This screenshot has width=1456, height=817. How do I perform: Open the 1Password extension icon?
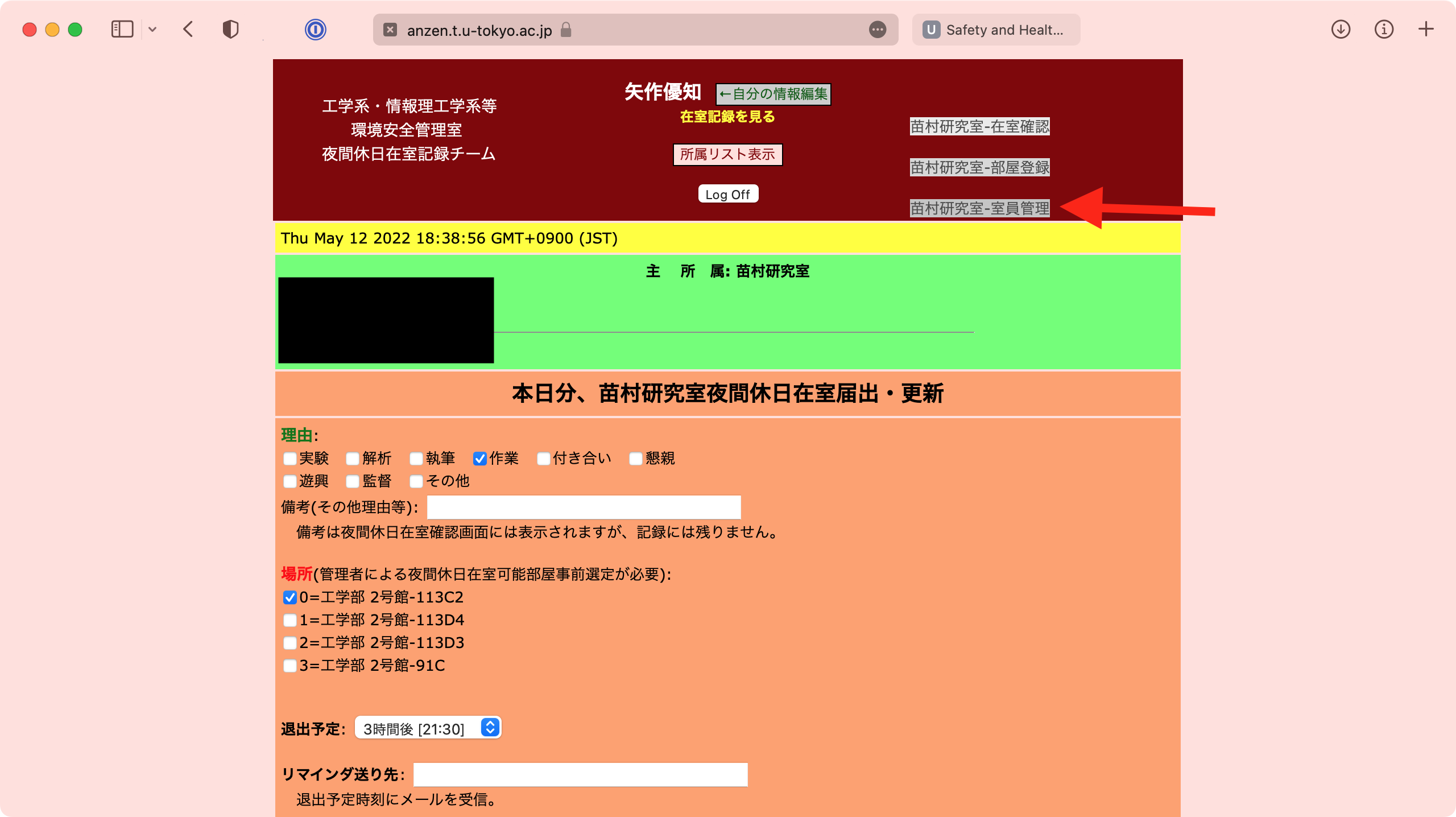(x=317, y=30)
